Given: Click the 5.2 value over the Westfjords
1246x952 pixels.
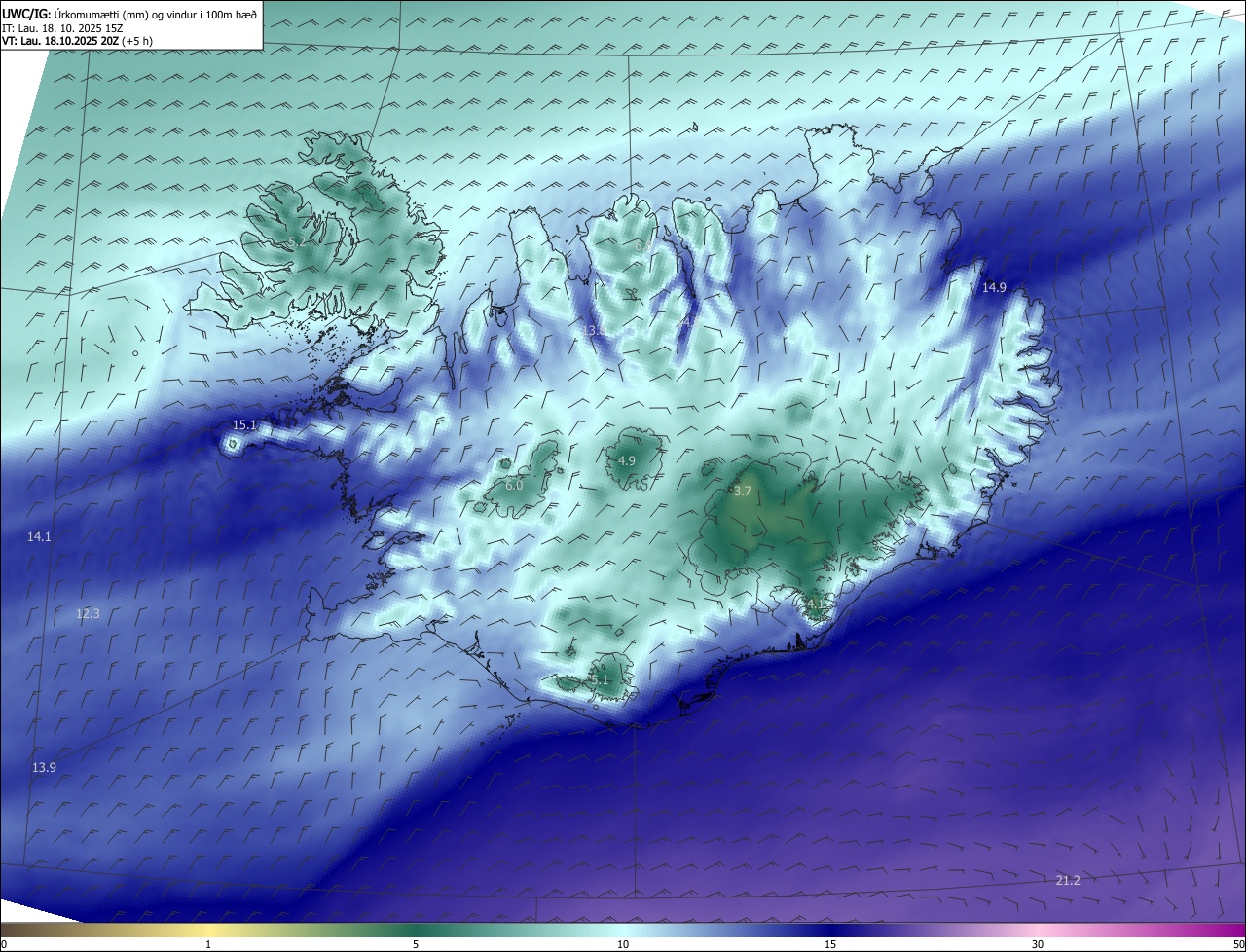Looking at the screenshot, I should (297, 241).
